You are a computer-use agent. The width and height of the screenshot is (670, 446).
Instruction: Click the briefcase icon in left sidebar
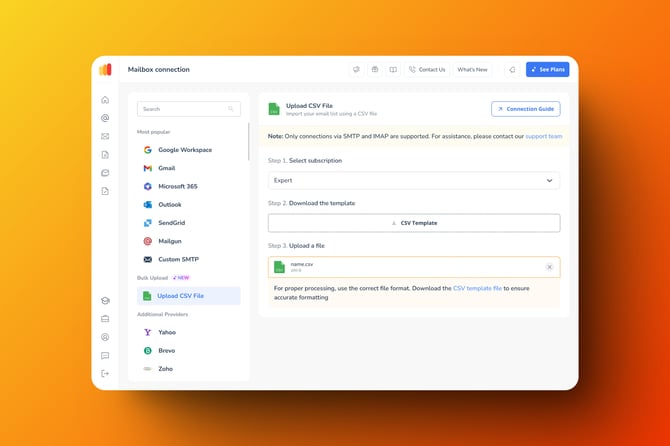tap(105, 319)
